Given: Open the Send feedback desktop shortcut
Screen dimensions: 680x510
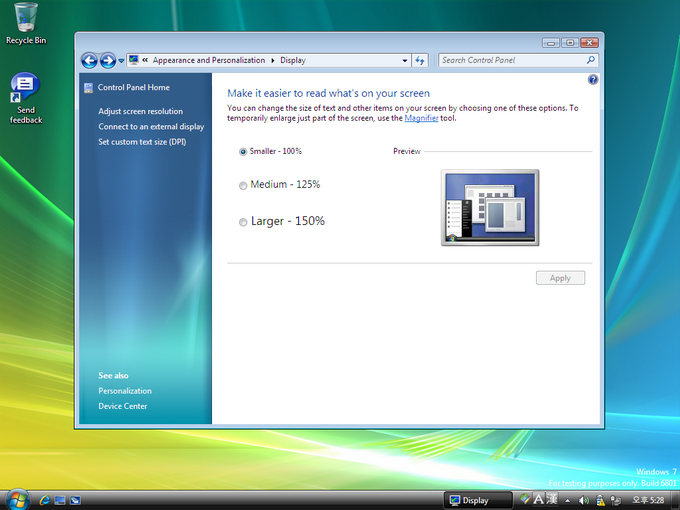Looking at the screenshot, I should coord(26,98).
